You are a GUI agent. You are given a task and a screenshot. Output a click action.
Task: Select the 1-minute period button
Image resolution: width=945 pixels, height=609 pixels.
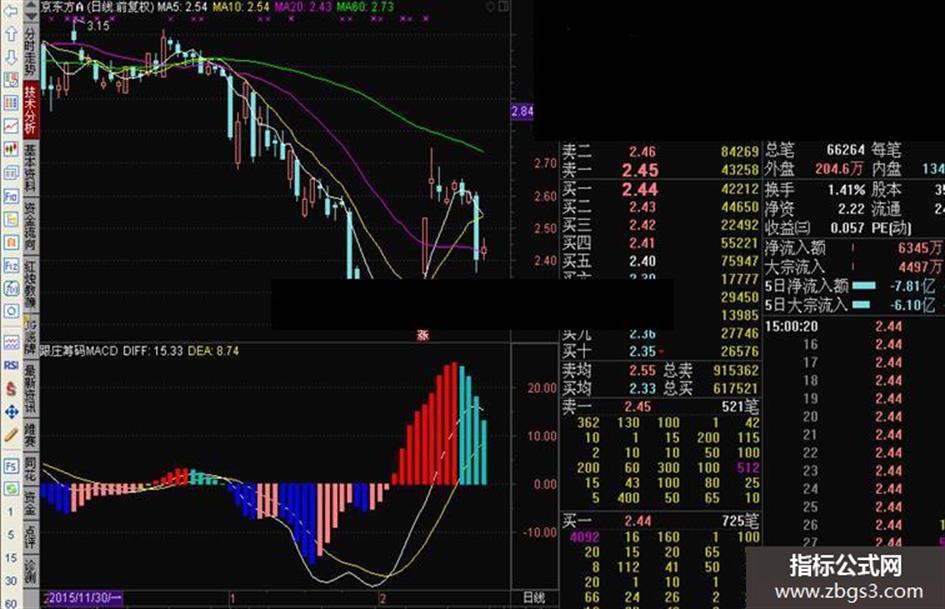tap(10, 512)
